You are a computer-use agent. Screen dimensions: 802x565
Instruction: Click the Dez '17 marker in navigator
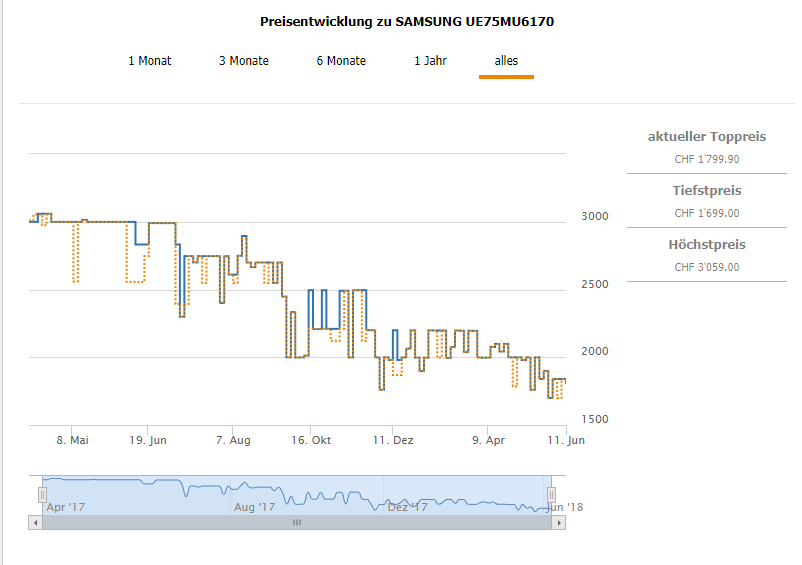407,507
